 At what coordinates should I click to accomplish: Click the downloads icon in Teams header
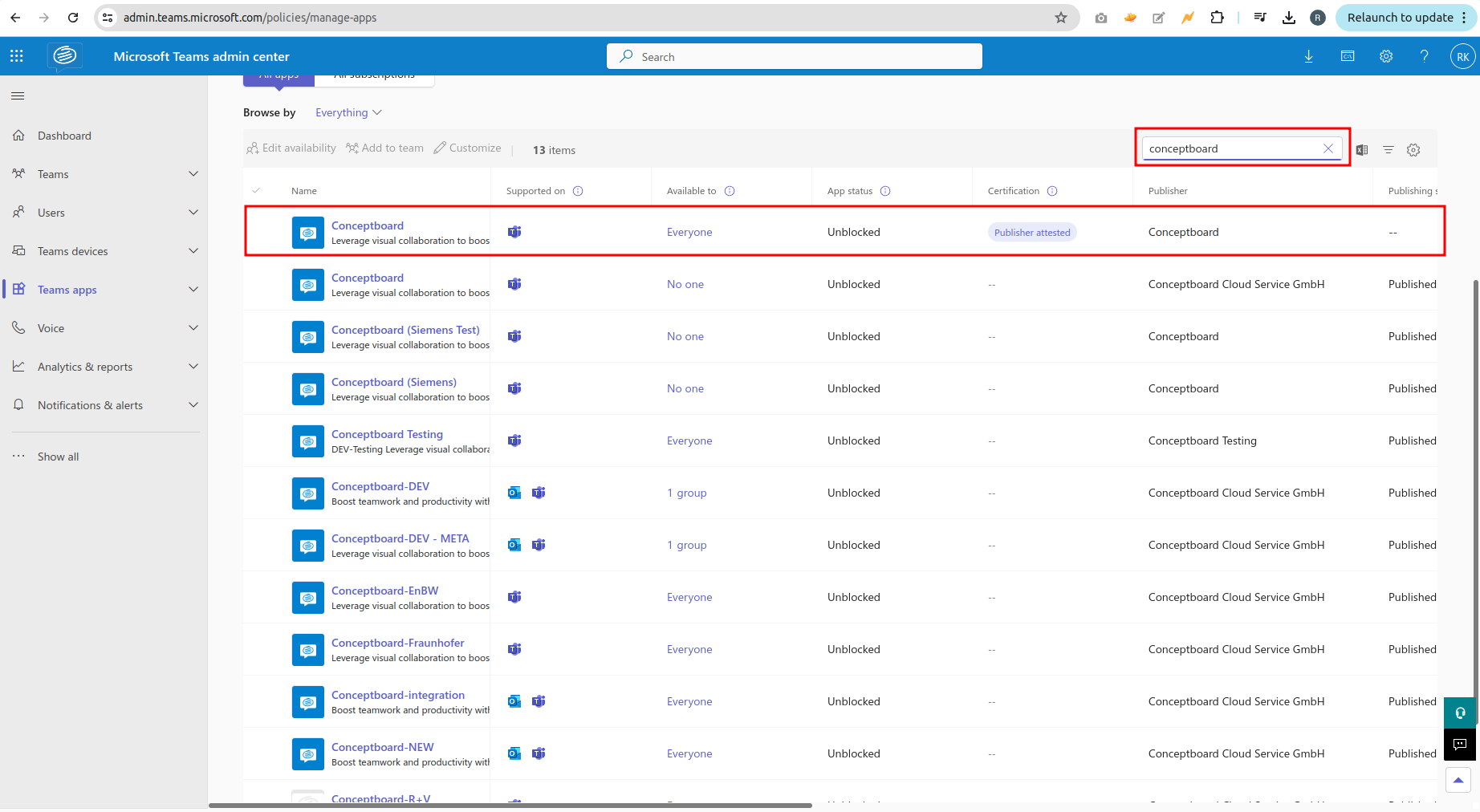click(x=1309, y=56)
